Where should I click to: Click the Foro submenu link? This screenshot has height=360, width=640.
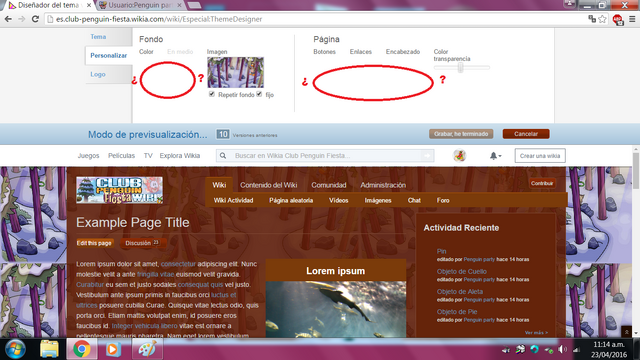[443, 200]
